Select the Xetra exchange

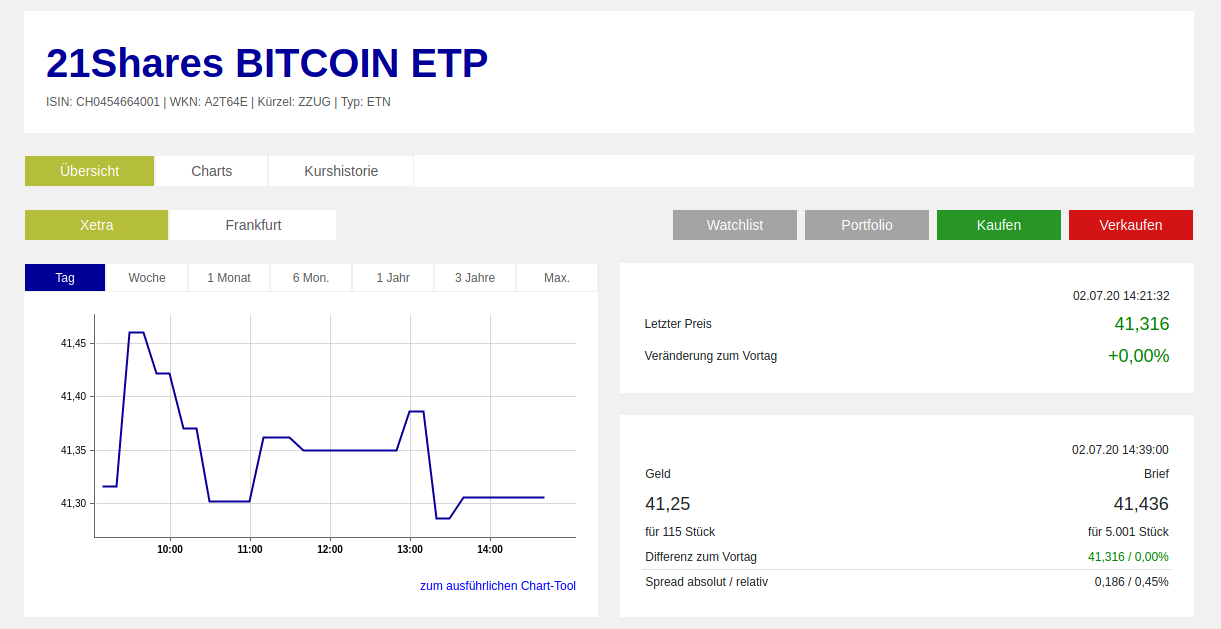click(96, 225)
